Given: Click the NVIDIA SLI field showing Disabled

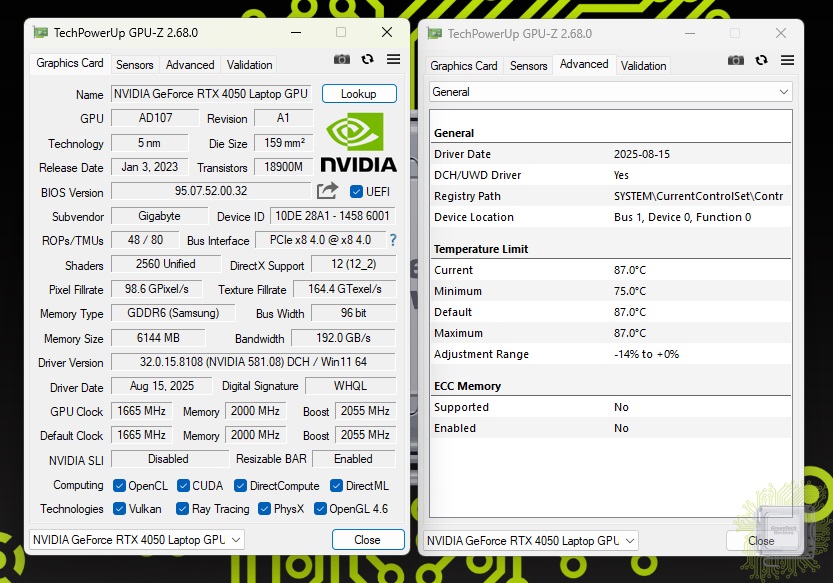Looking at the screenshot, I should (x=169, y=459).
